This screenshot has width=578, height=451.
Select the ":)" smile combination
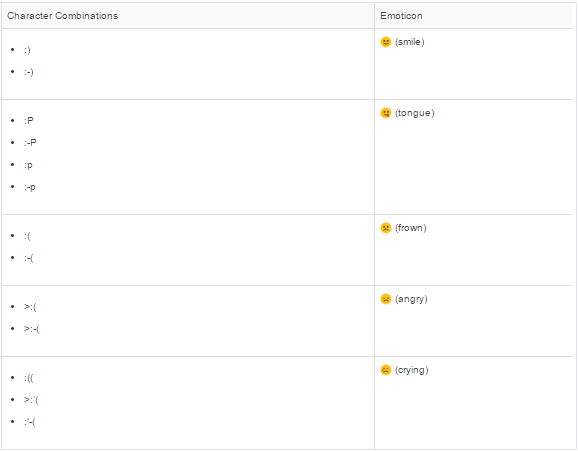point(27,50)
